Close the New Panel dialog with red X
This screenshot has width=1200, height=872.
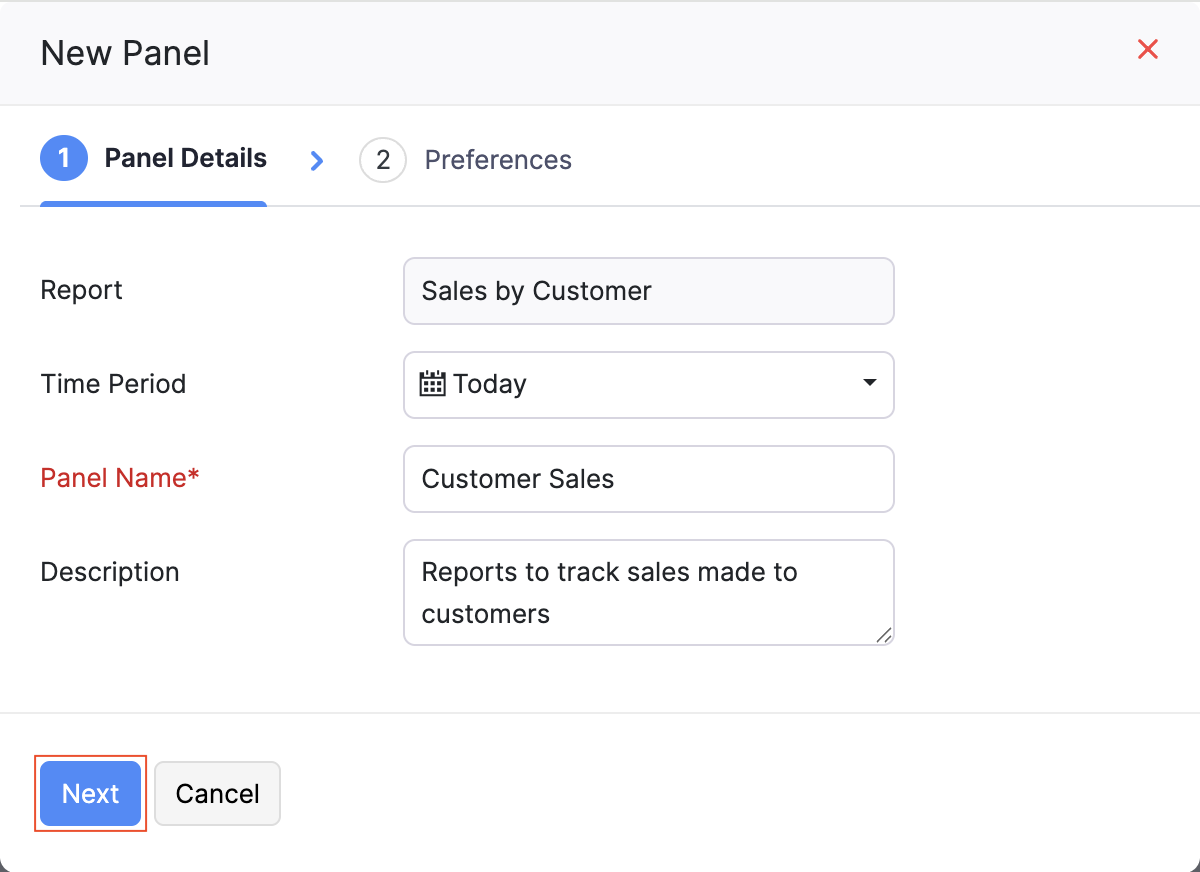pyautogui.click(x=1148, y=50)
